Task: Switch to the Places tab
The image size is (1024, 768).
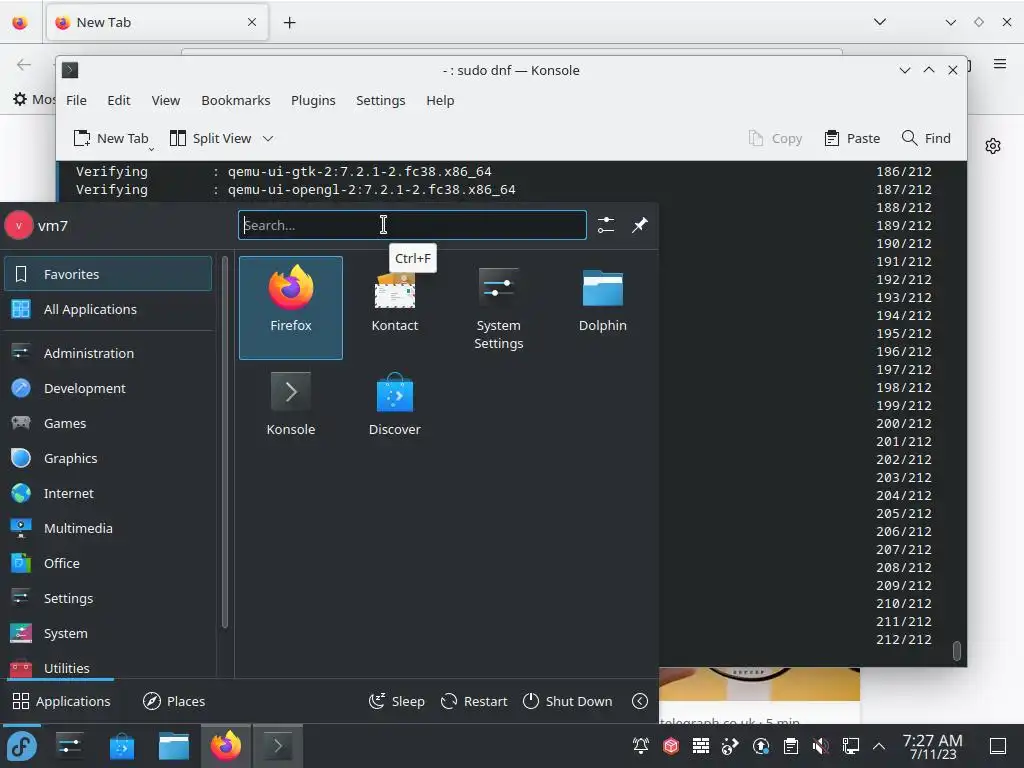Action: click(x=174, y=701)
